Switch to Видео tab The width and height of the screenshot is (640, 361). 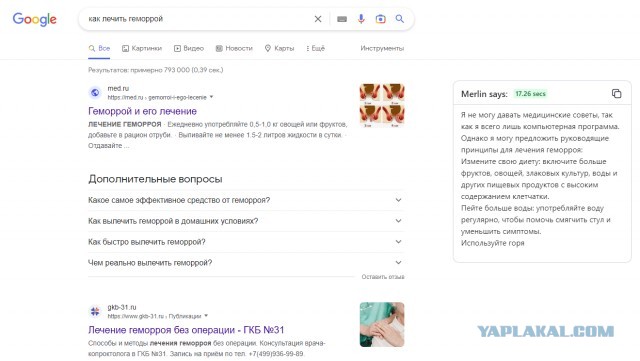tap(189, 48)
